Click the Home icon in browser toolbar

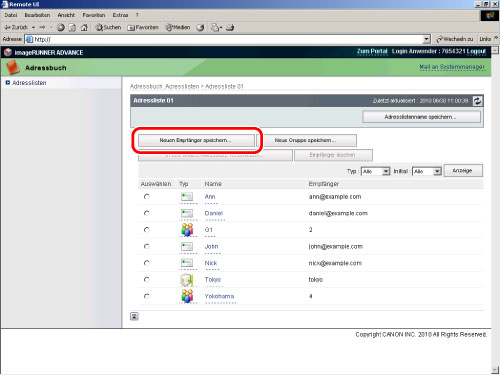(x=84, y=28)
